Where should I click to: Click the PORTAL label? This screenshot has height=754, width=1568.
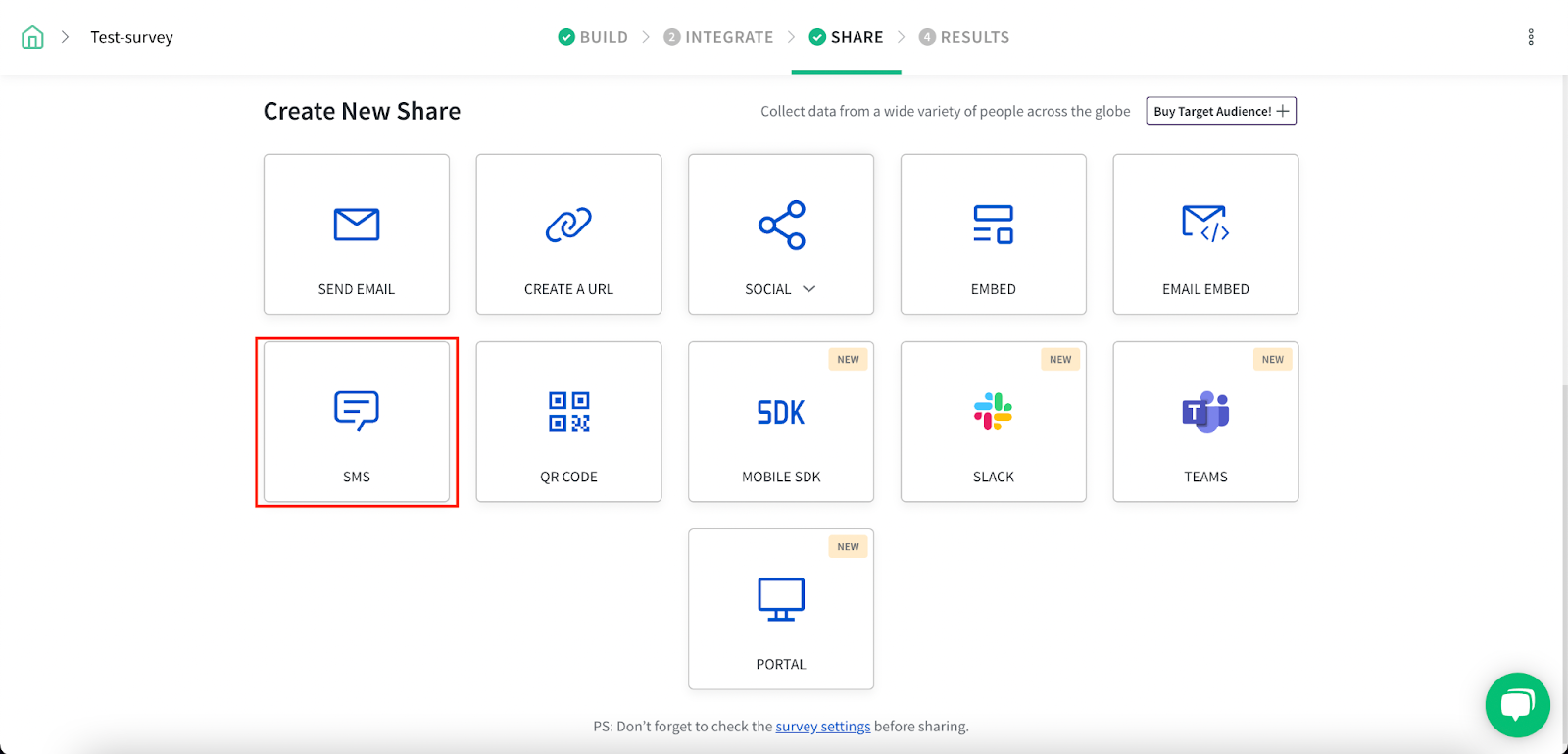[x=781, y=664]
